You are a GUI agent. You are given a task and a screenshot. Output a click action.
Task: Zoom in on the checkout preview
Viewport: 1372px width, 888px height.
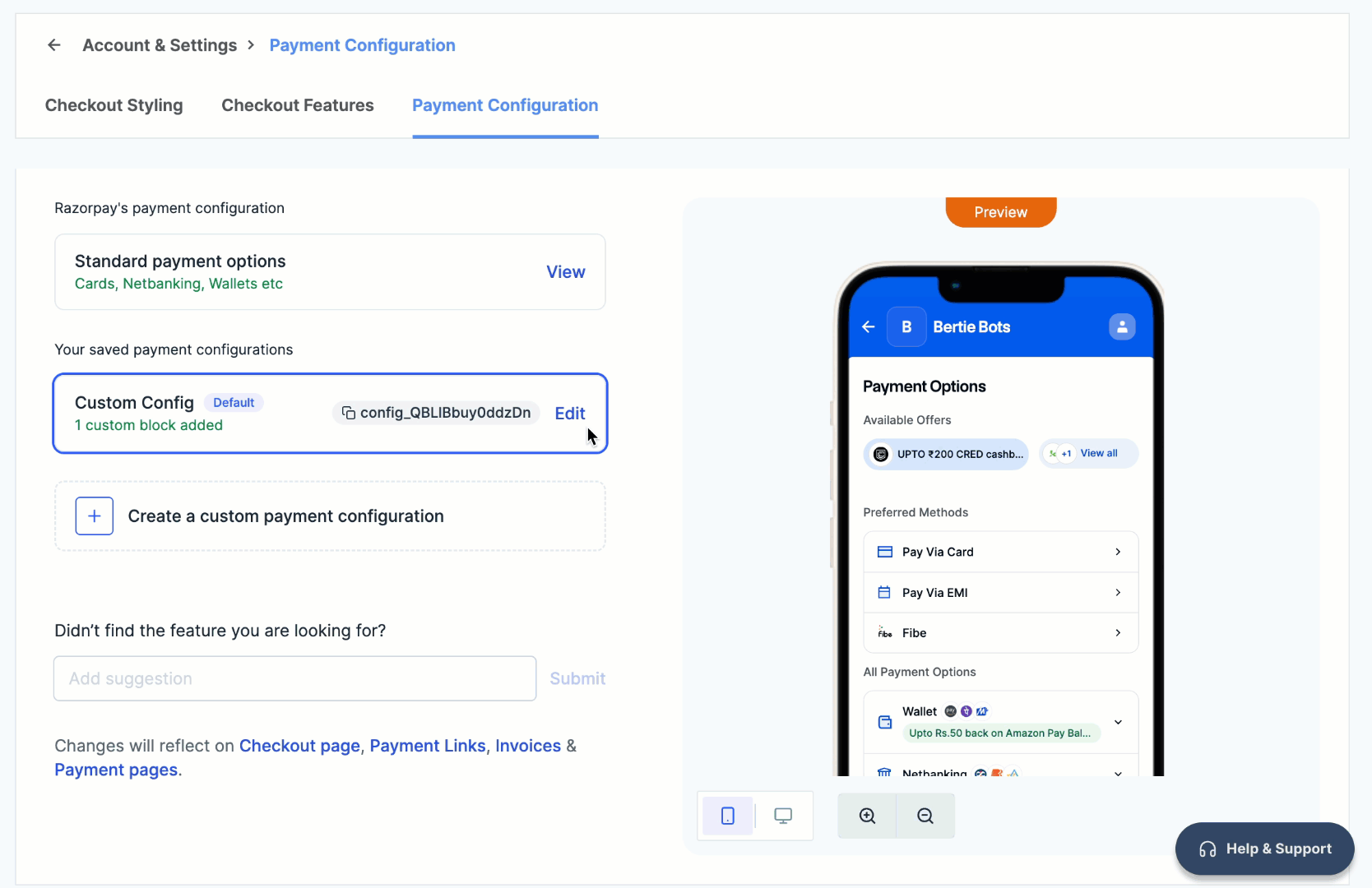867,816
